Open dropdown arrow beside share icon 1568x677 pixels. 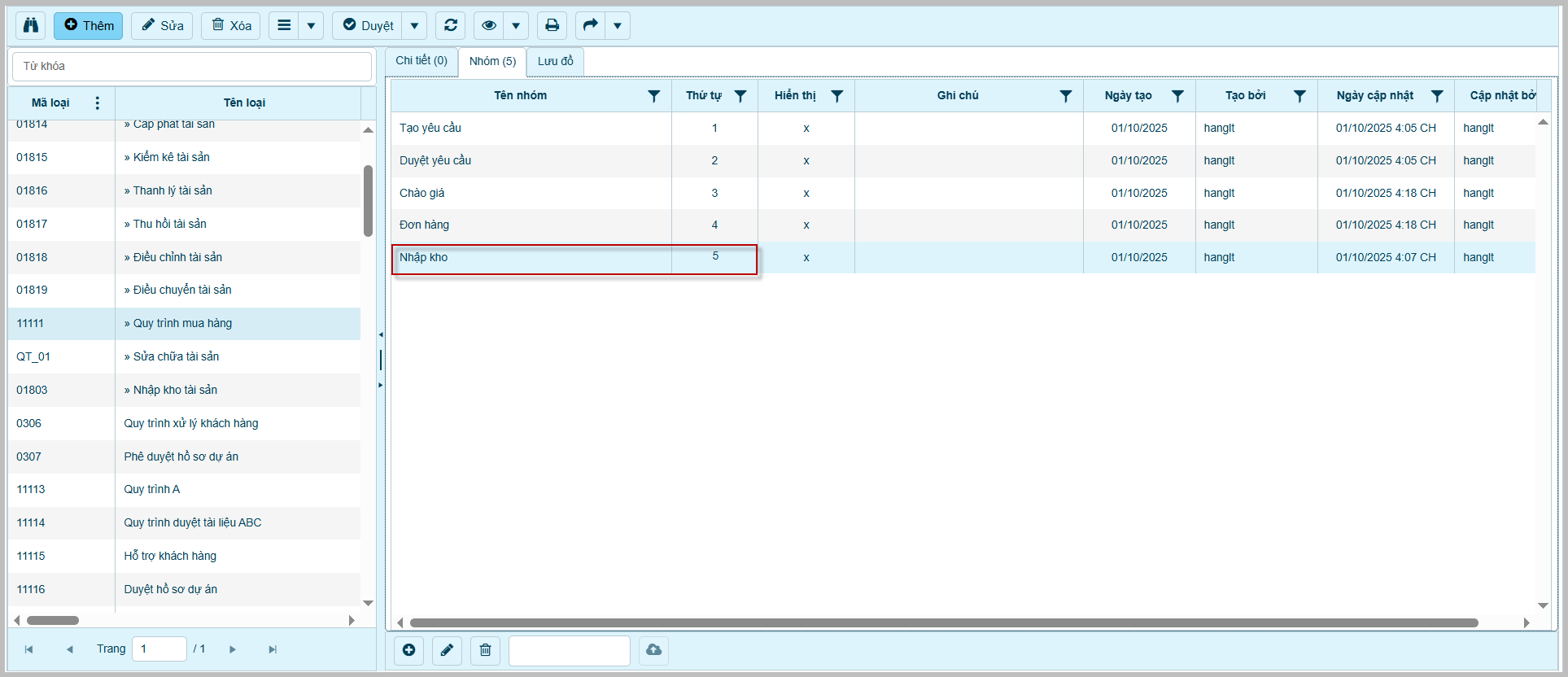618,25
